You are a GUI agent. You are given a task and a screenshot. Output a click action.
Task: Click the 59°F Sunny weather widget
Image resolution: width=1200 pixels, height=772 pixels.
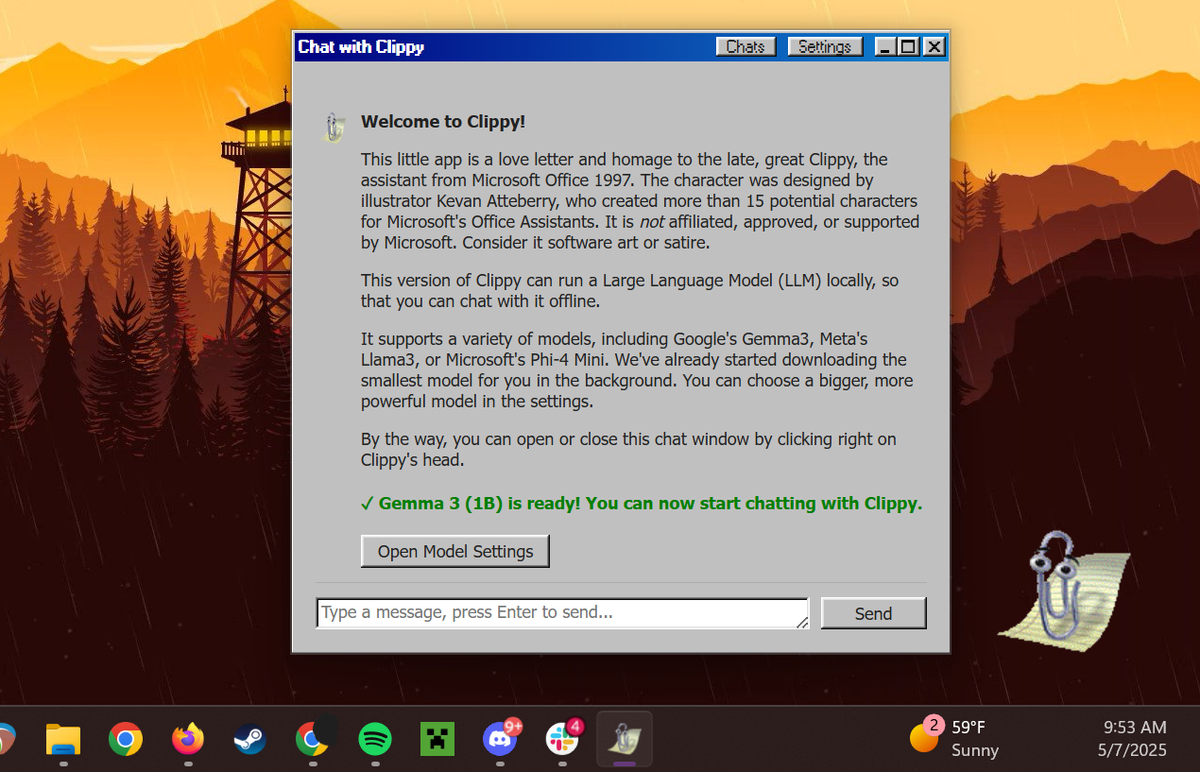pos(960,739)
